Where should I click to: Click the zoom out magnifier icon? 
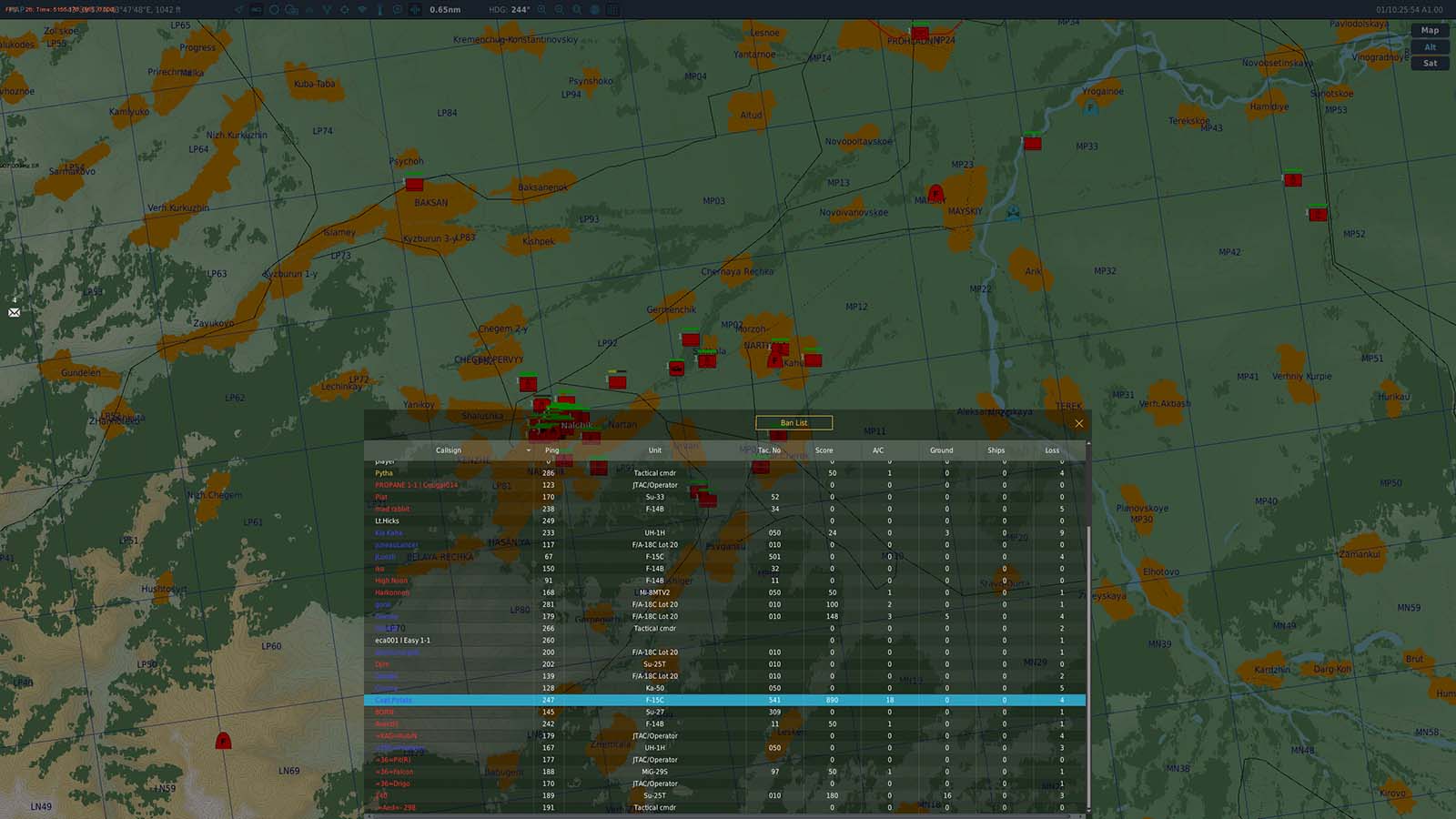[559, 9]
